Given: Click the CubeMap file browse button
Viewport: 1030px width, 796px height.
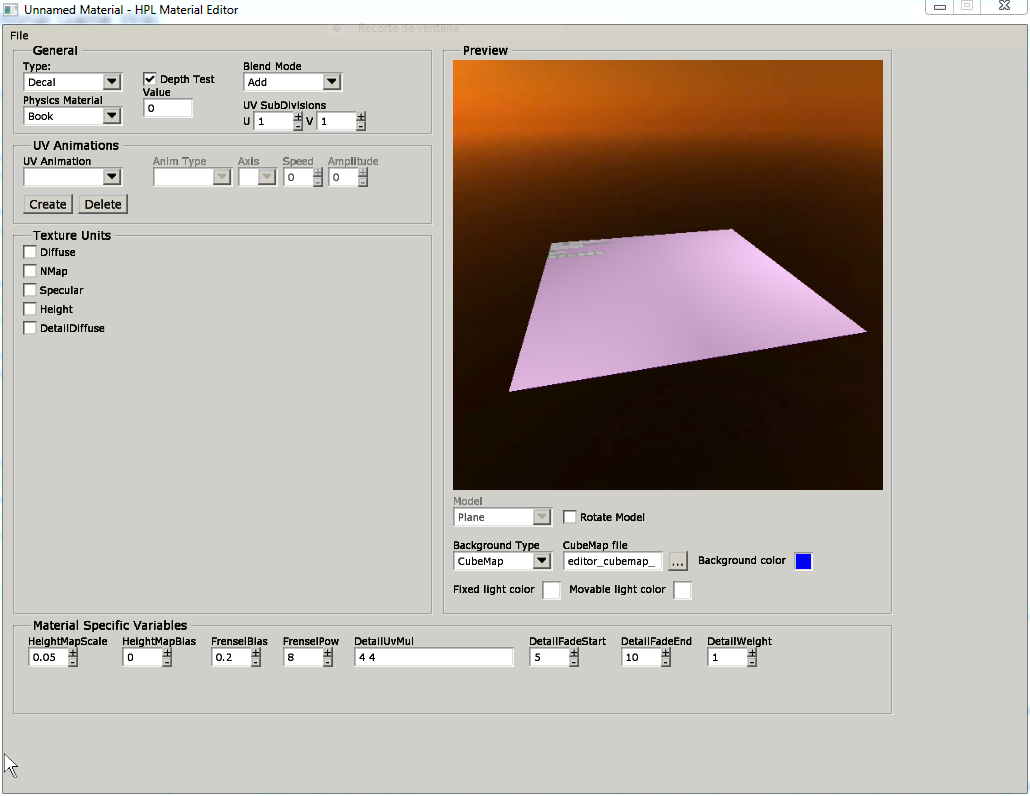Looking at the screenshot, I should point(678,561).
